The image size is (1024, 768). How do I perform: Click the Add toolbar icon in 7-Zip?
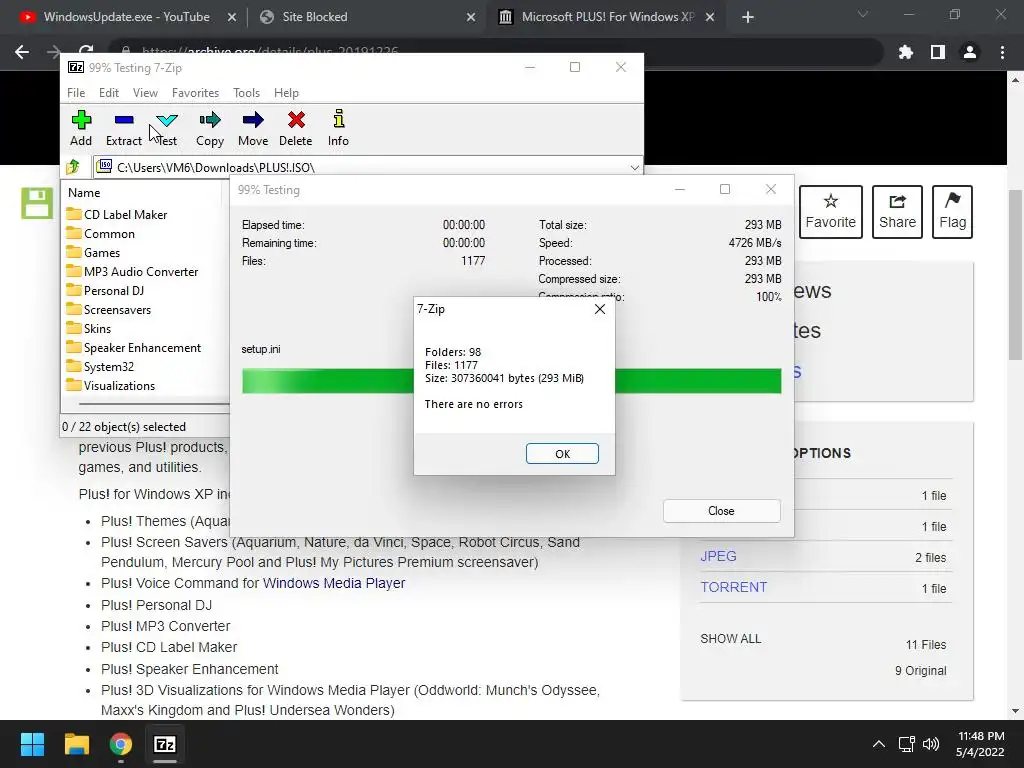(x=81, y=128)
